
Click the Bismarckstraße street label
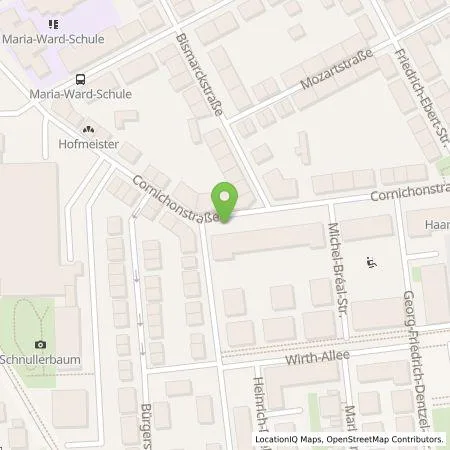pos(199,74)
